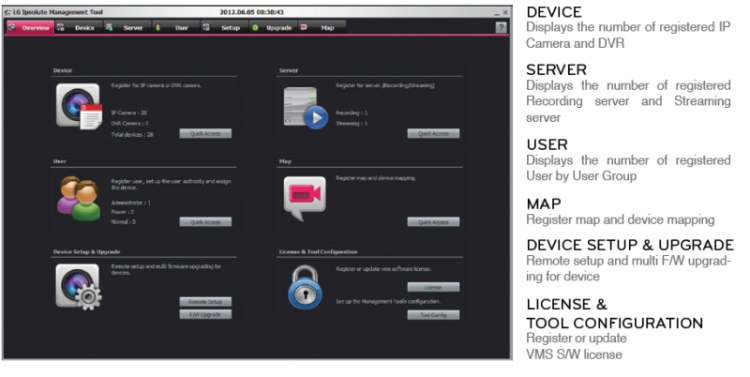Click the 'DVR Camera : 0' text
750x377 pixels.
point(130,123)
